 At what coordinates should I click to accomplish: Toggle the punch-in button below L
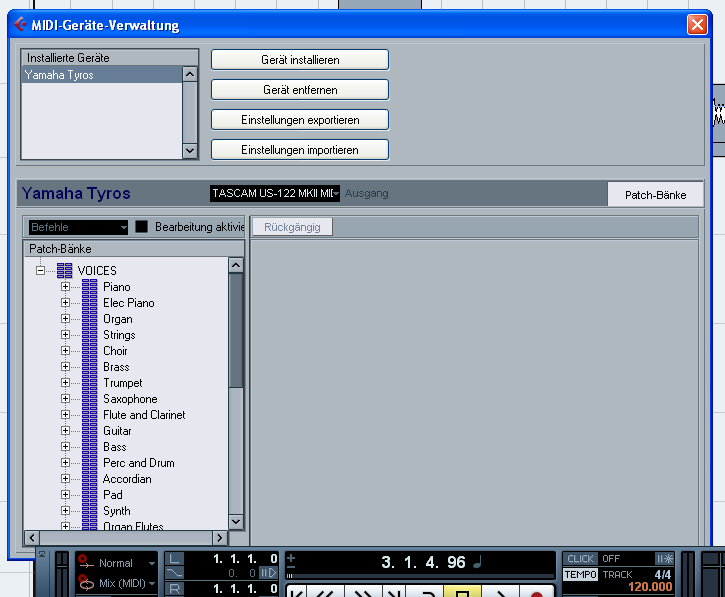(174, 573)
